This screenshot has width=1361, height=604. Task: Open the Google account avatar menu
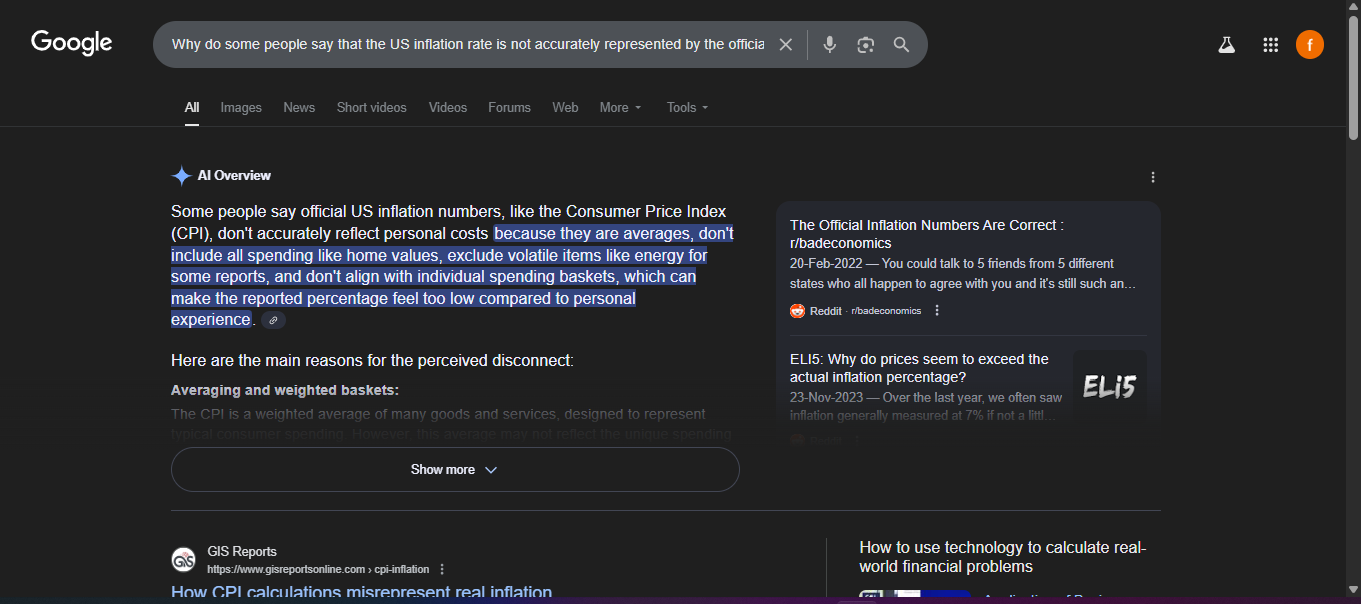[1310, 45]
